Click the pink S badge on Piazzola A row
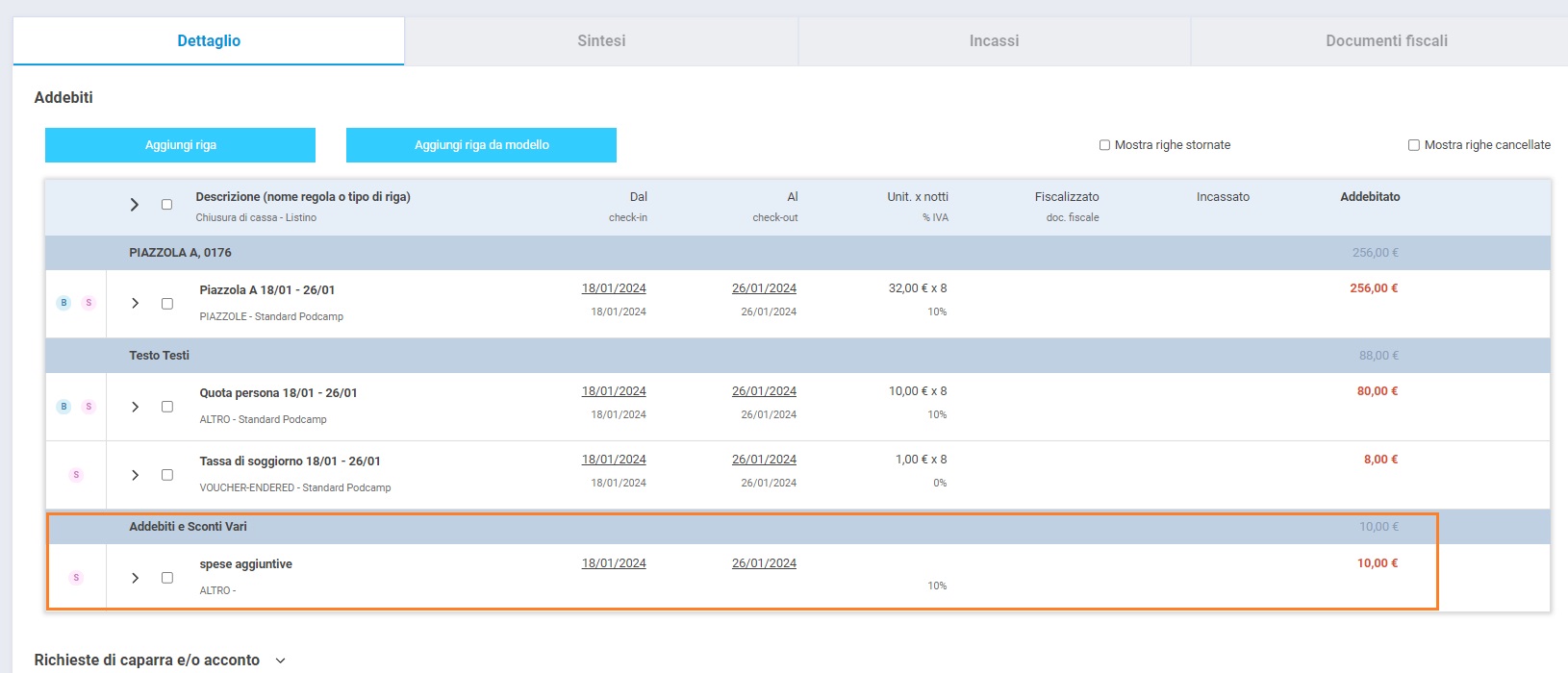The image size is (1568, 673). tap(89, 303)
